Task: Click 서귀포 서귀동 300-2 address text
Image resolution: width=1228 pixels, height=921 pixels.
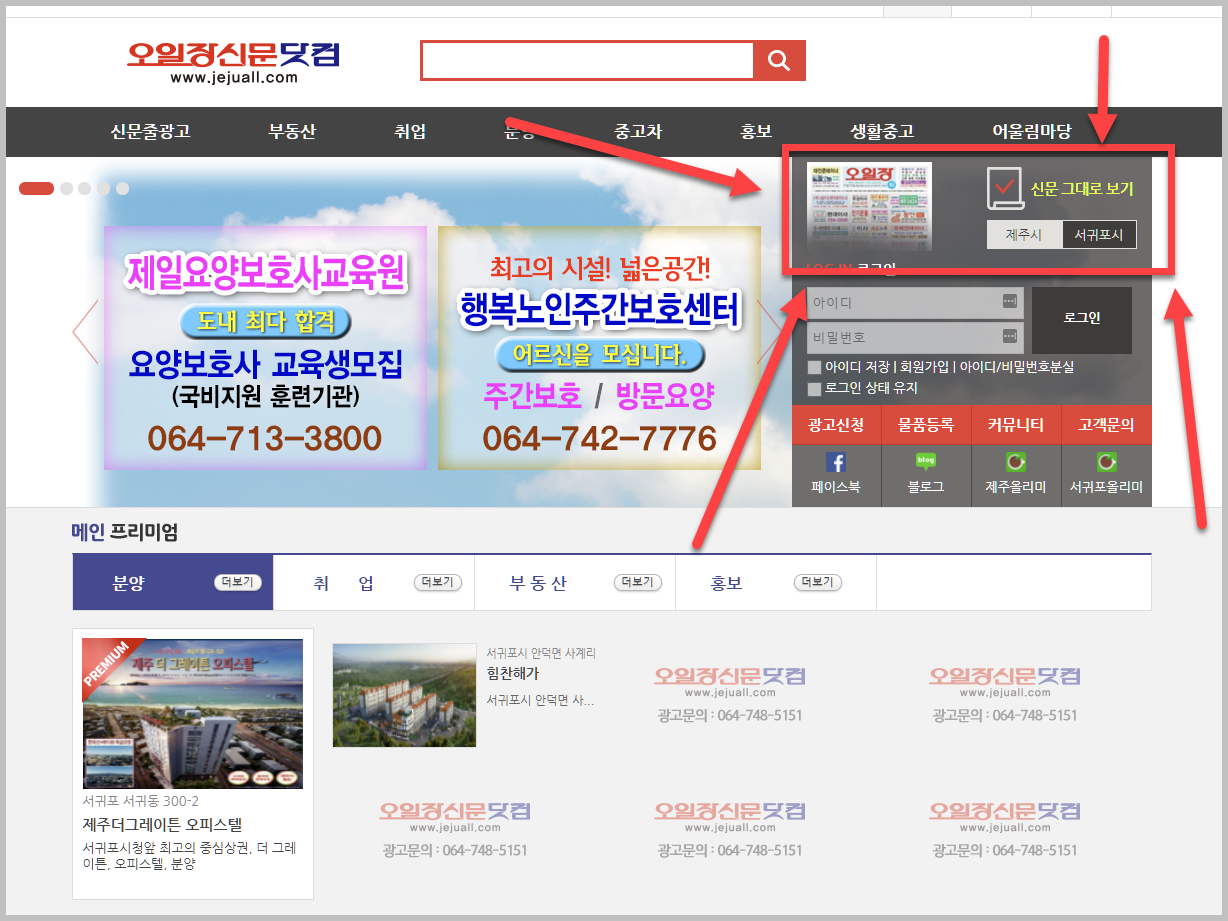Action: point(141,801)
